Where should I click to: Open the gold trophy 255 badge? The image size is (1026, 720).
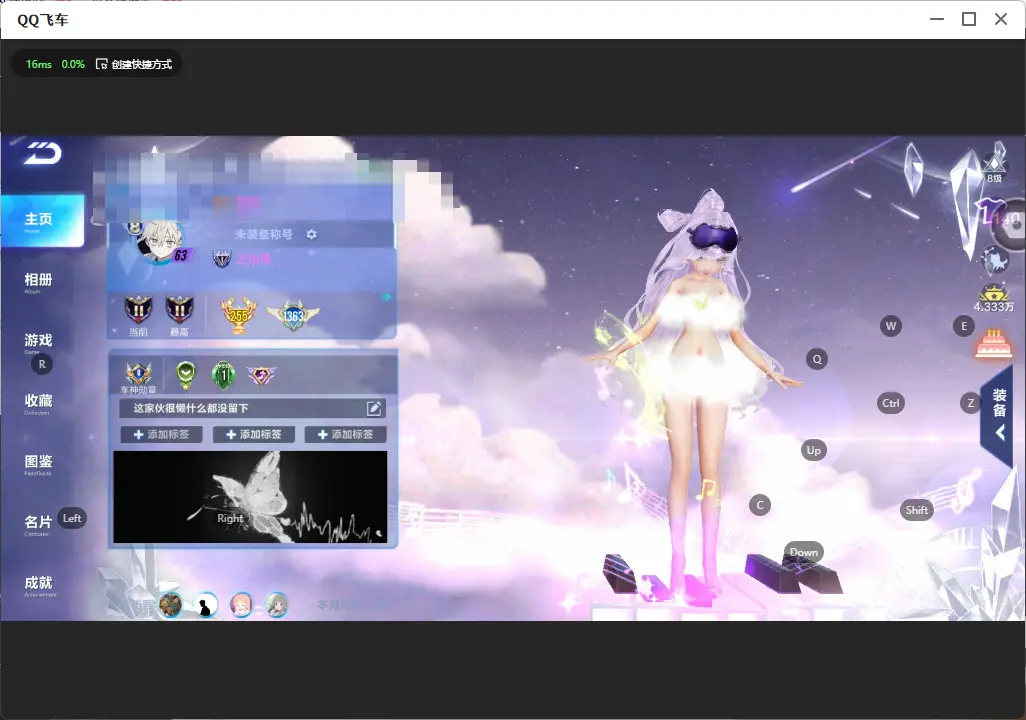coord(239,315)
